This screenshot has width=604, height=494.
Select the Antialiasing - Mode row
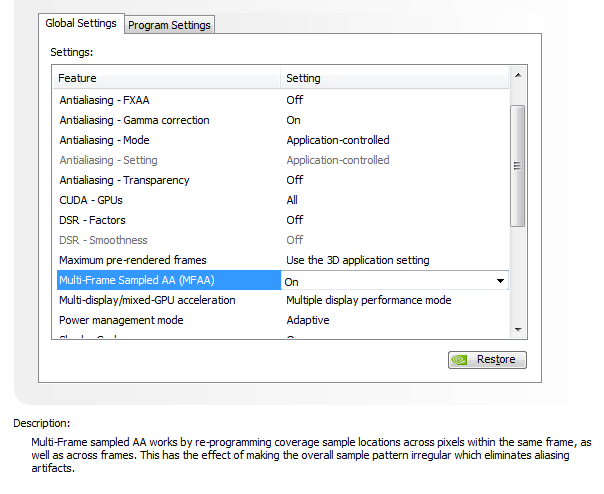[281, 140]
